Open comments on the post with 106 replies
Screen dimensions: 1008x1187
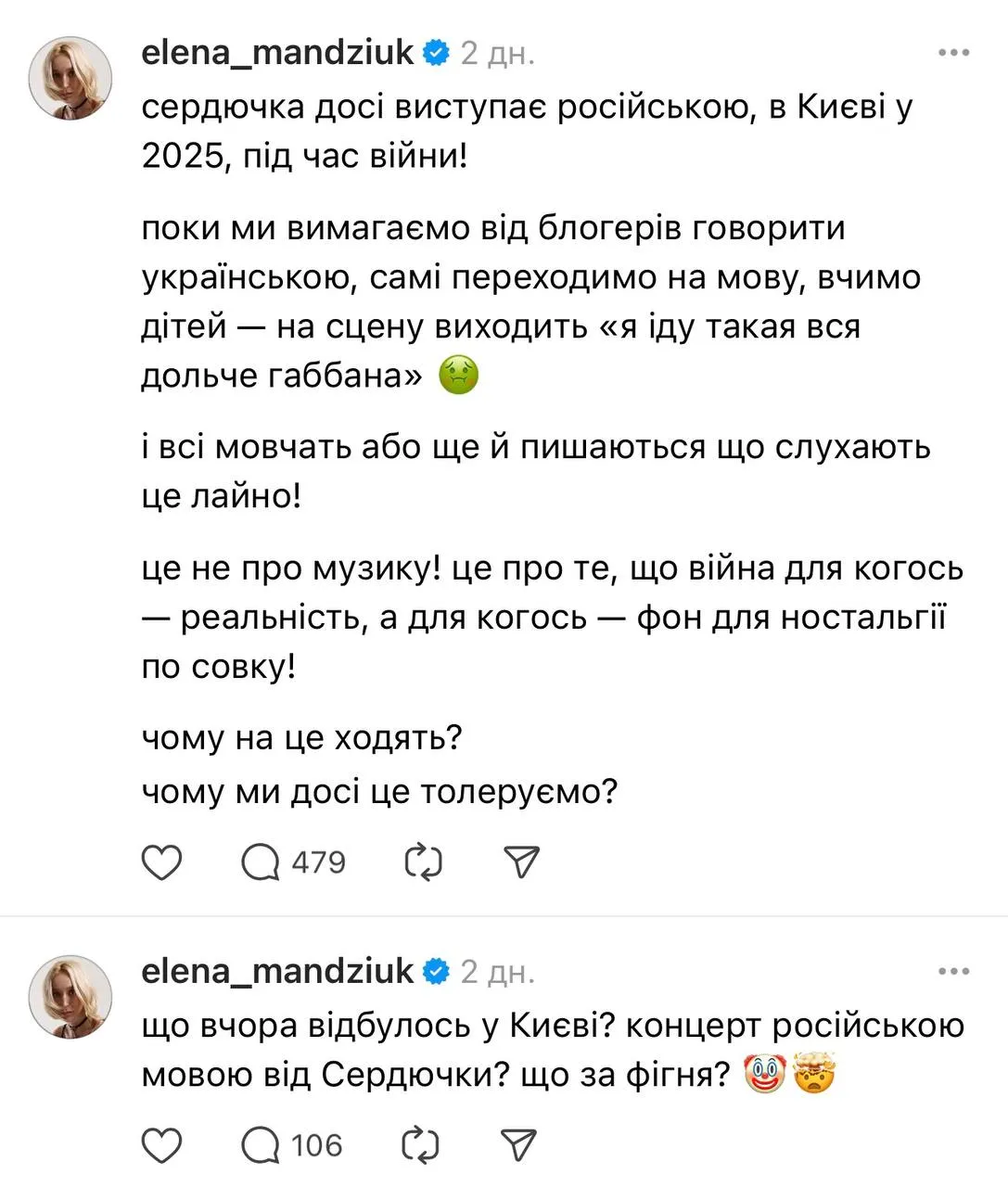tap(262, 1143)
